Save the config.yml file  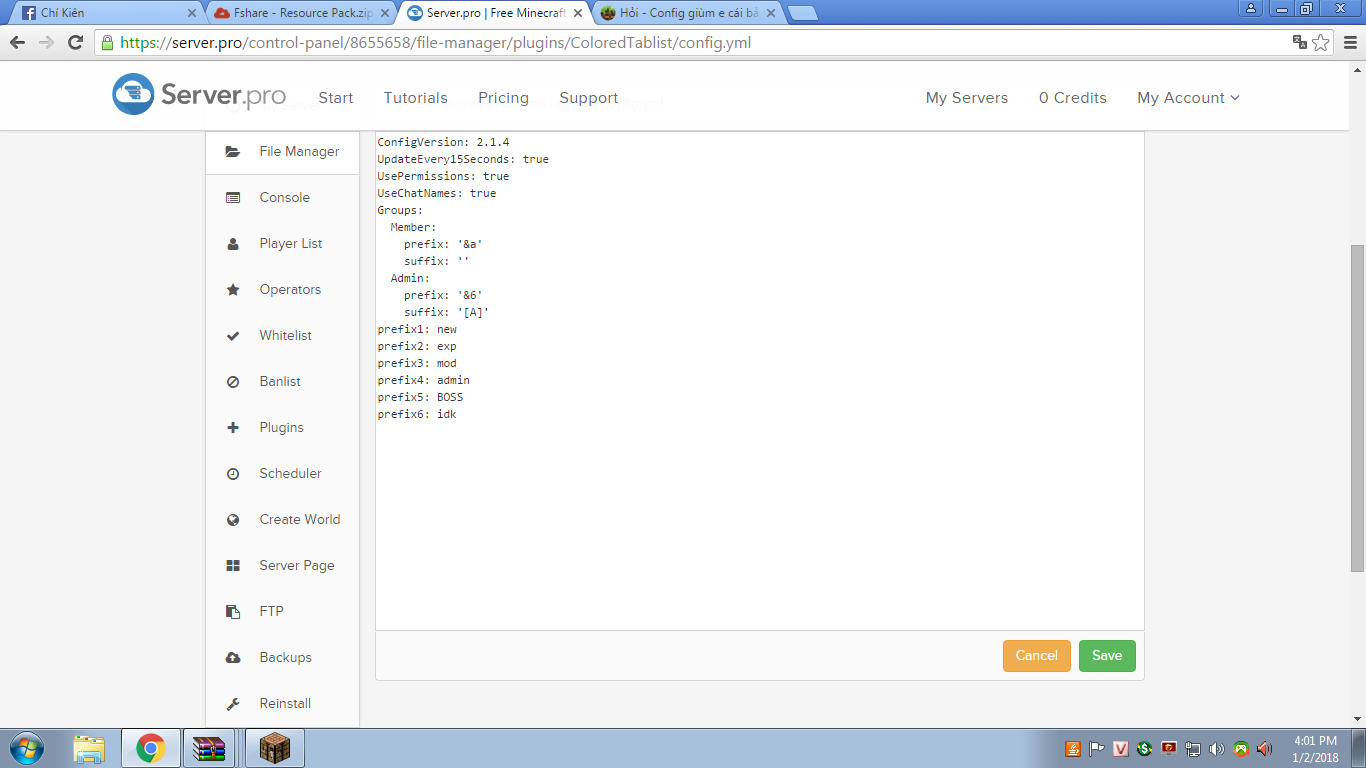coord(1107,656)
